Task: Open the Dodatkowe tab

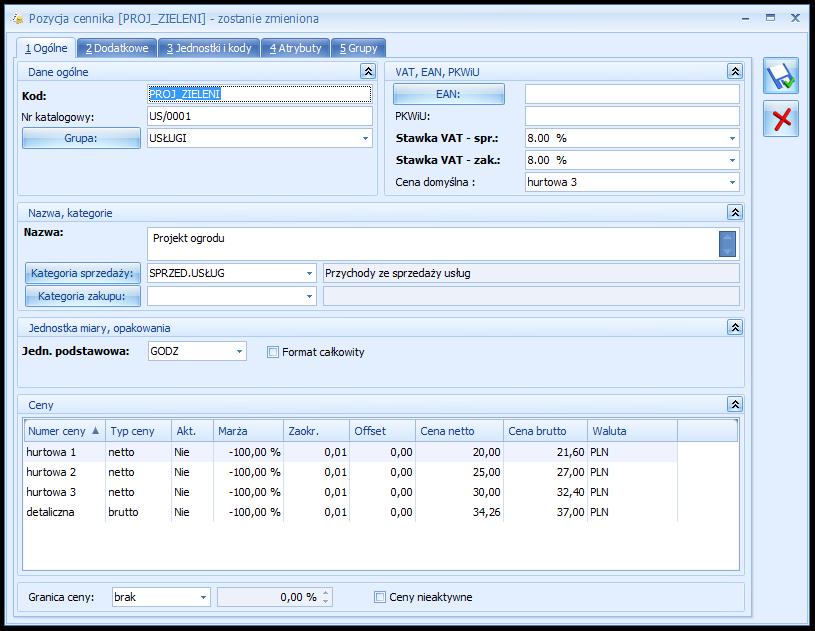Action: [117, 48]
